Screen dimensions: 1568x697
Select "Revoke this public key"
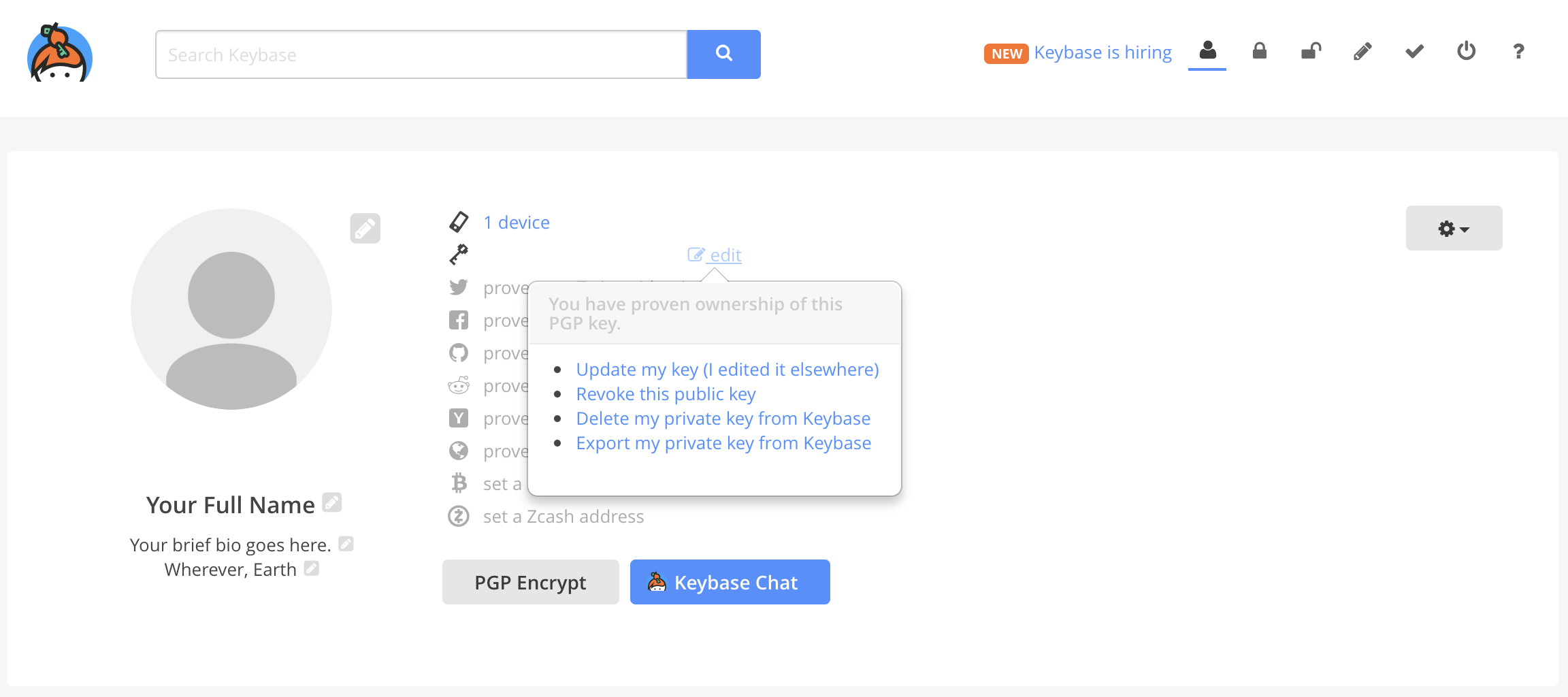(666, 393)
